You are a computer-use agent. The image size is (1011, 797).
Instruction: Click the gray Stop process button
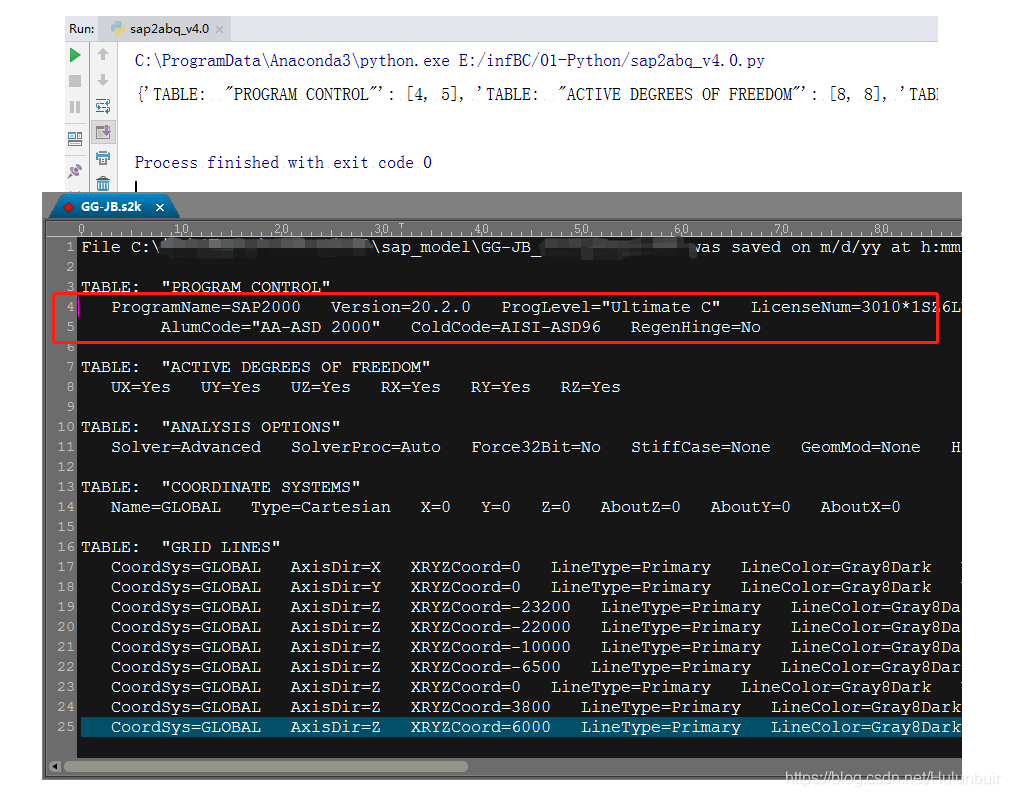point(75,81)
